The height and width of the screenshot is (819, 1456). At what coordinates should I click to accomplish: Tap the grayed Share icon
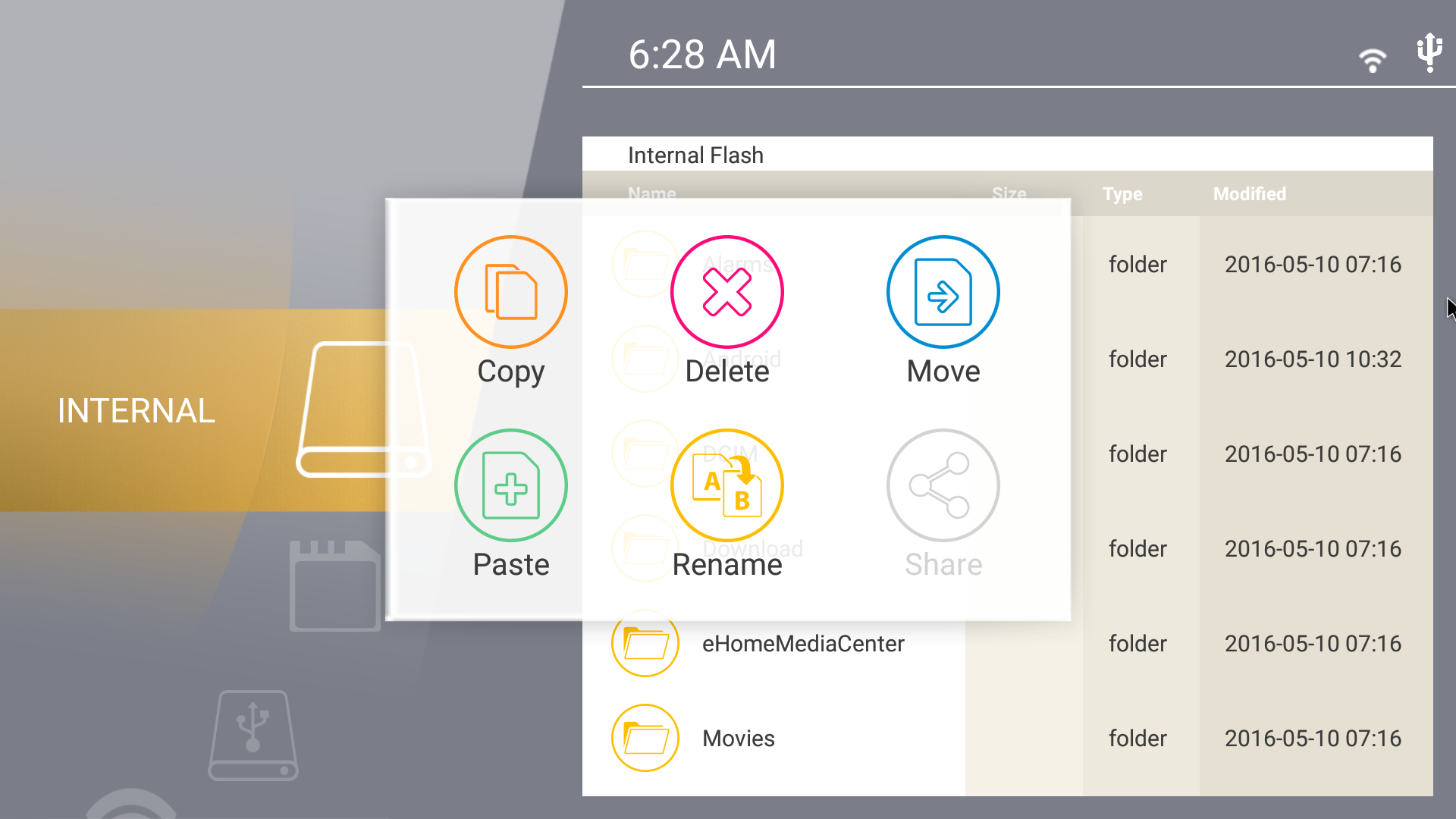tap(943, 485)
